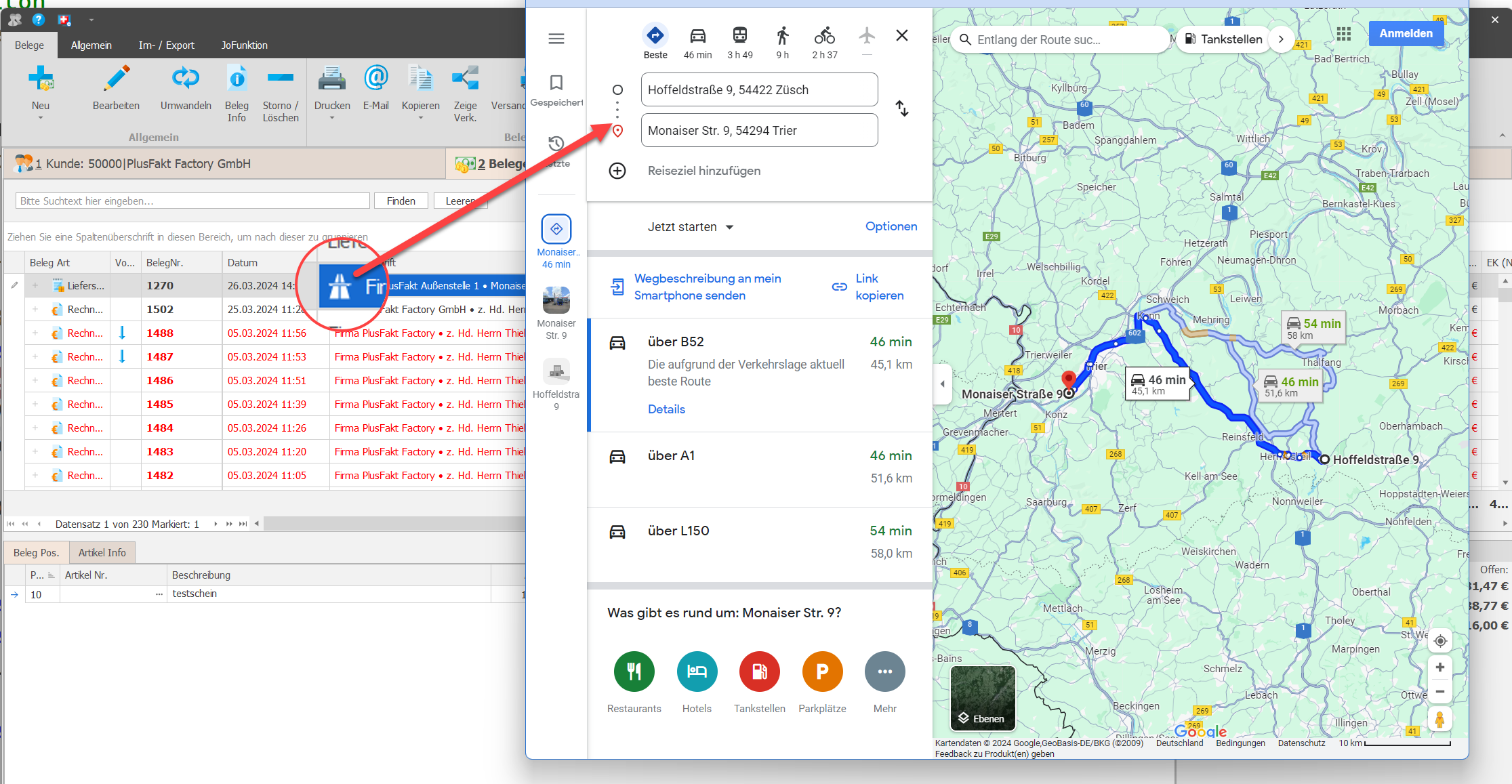Open the JoFunktion ribbon tab

click(244, 45)
